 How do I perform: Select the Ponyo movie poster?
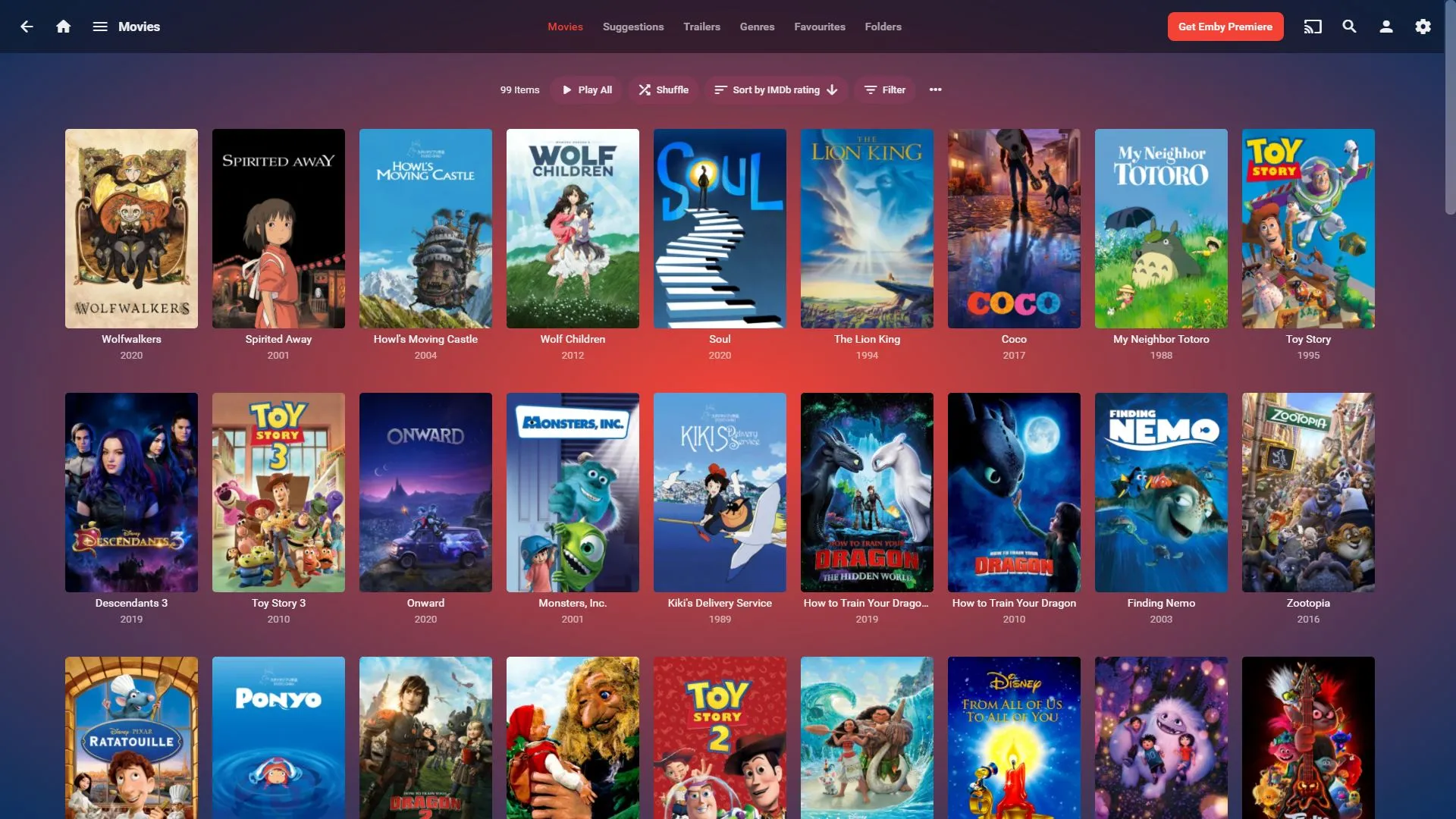pyautogui.click(x=278, y=738)
